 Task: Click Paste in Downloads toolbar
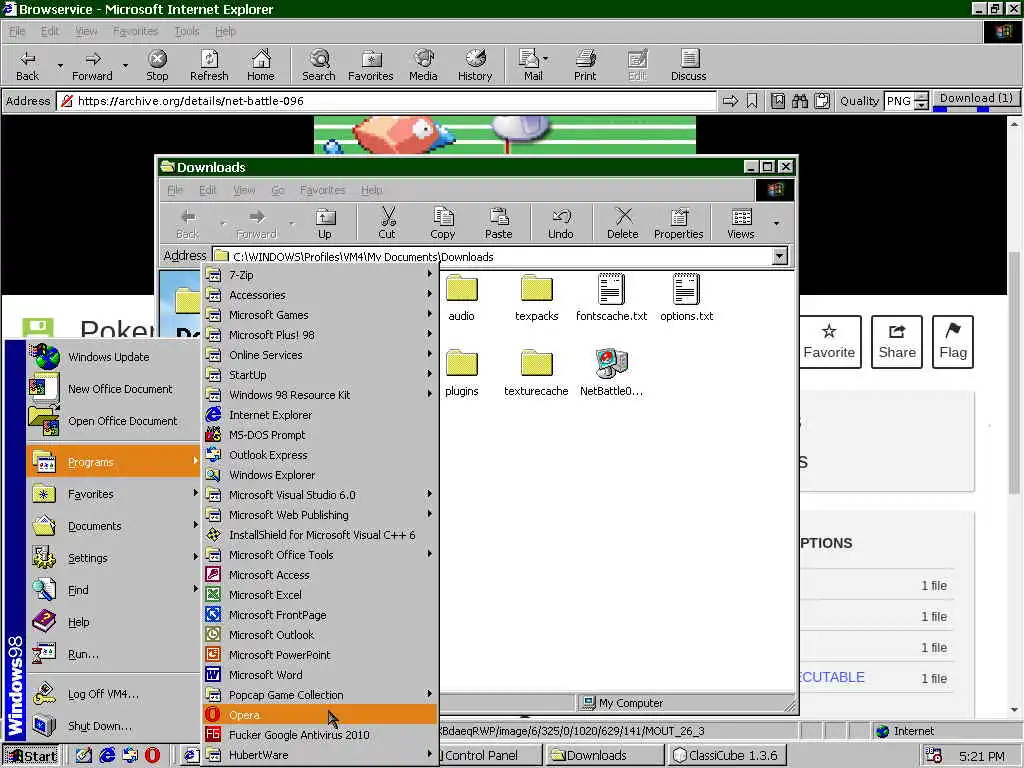click(x=498, y=224)
